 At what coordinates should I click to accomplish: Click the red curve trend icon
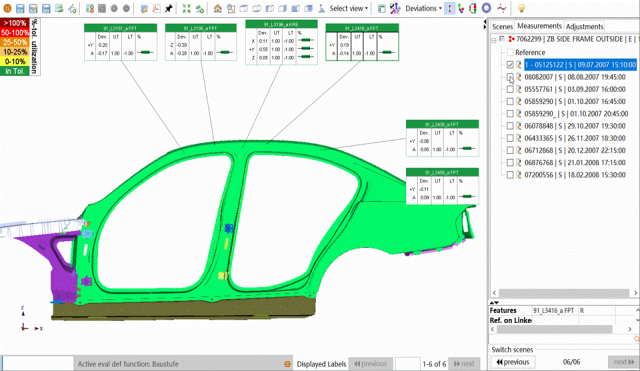click(x=502, y=8)
